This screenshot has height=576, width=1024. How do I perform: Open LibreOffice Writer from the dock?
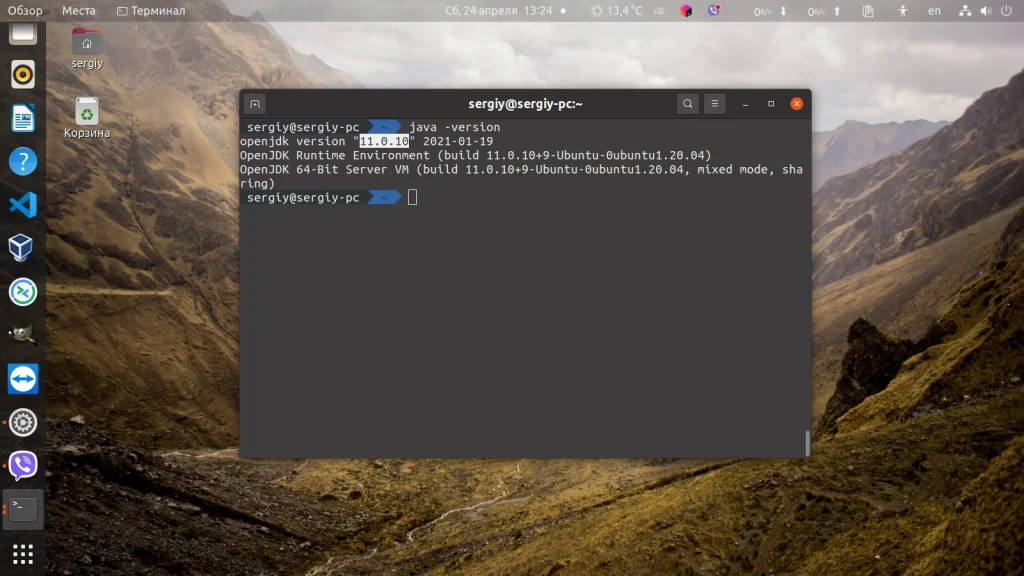click(x=22, y=117)
